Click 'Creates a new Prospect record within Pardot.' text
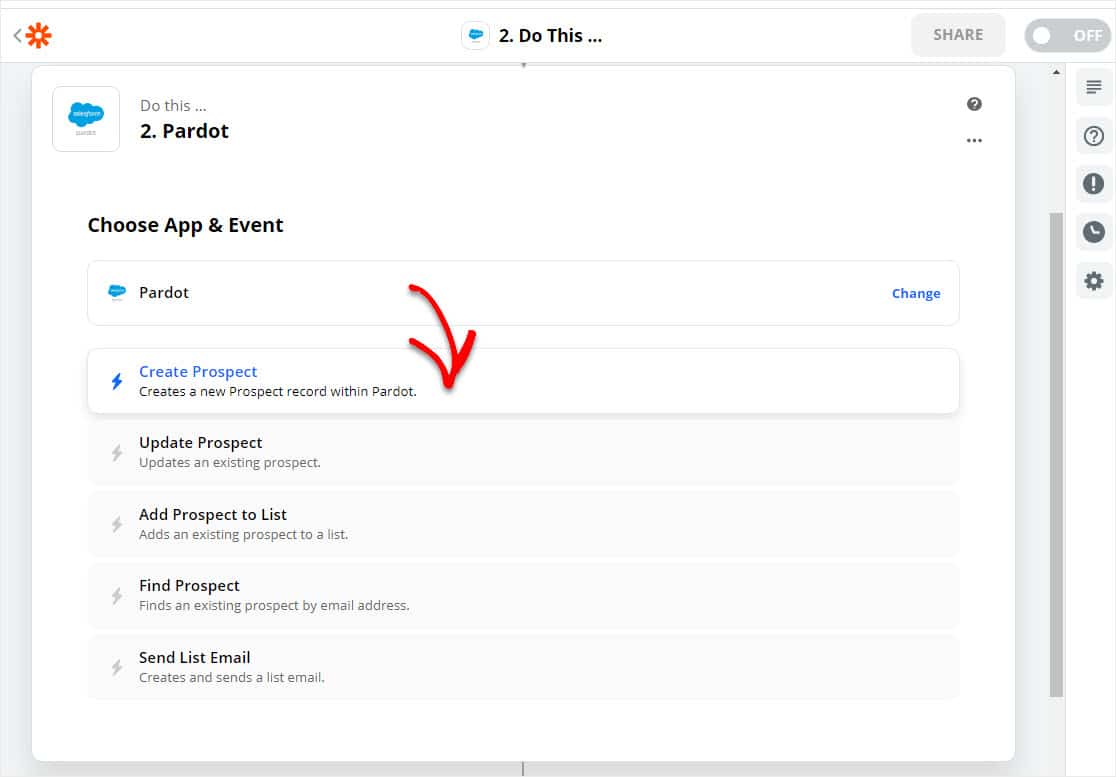 (278, 391)
